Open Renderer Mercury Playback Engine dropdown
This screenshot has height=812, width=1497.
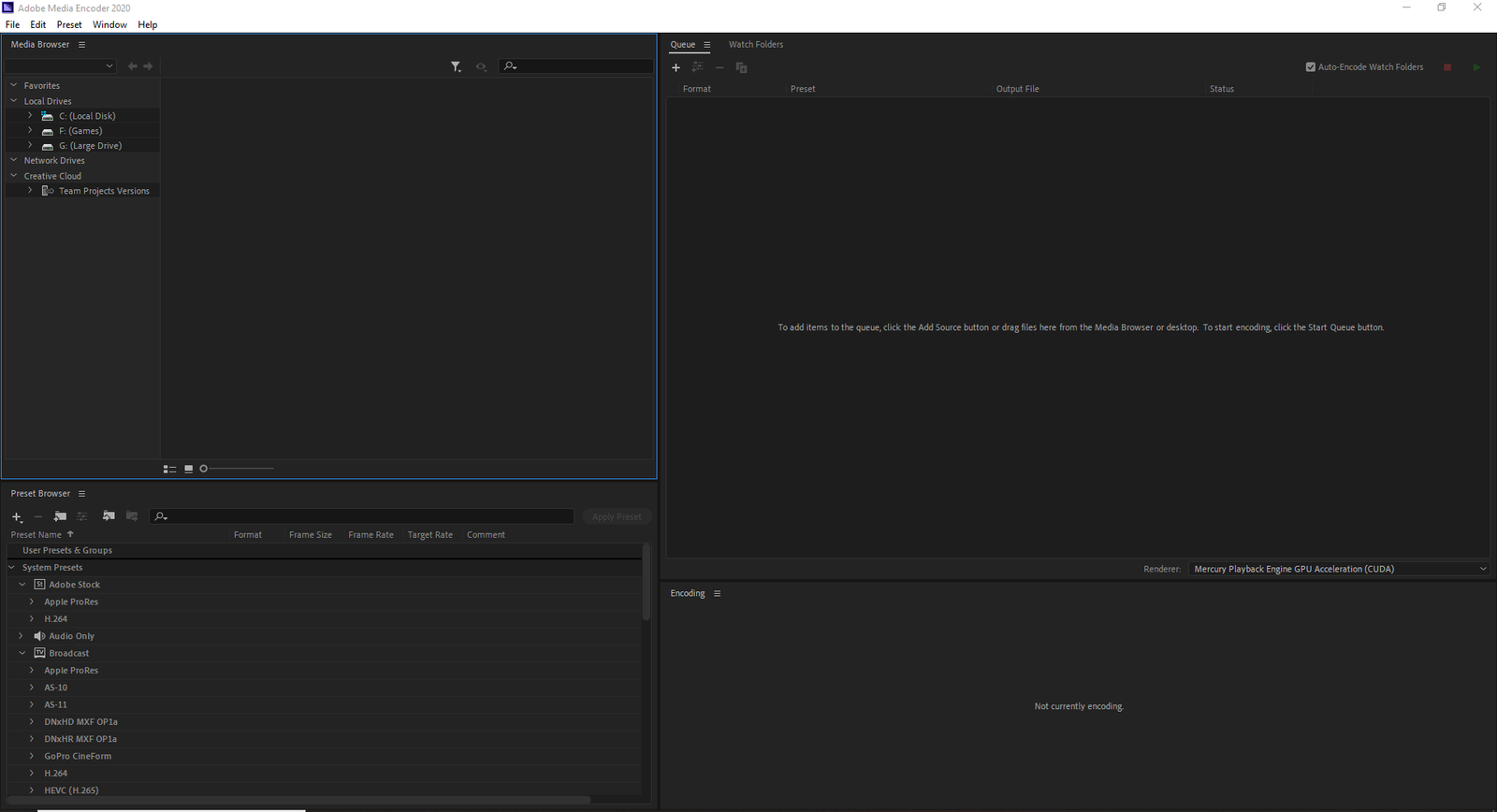click(x=1339, y=569)
